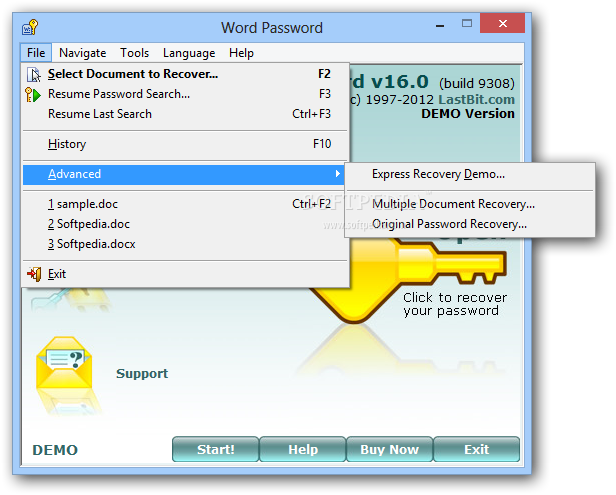This screenshot has width=616, height=495.
Task: Click the Support link text
Action: point(142,373)
